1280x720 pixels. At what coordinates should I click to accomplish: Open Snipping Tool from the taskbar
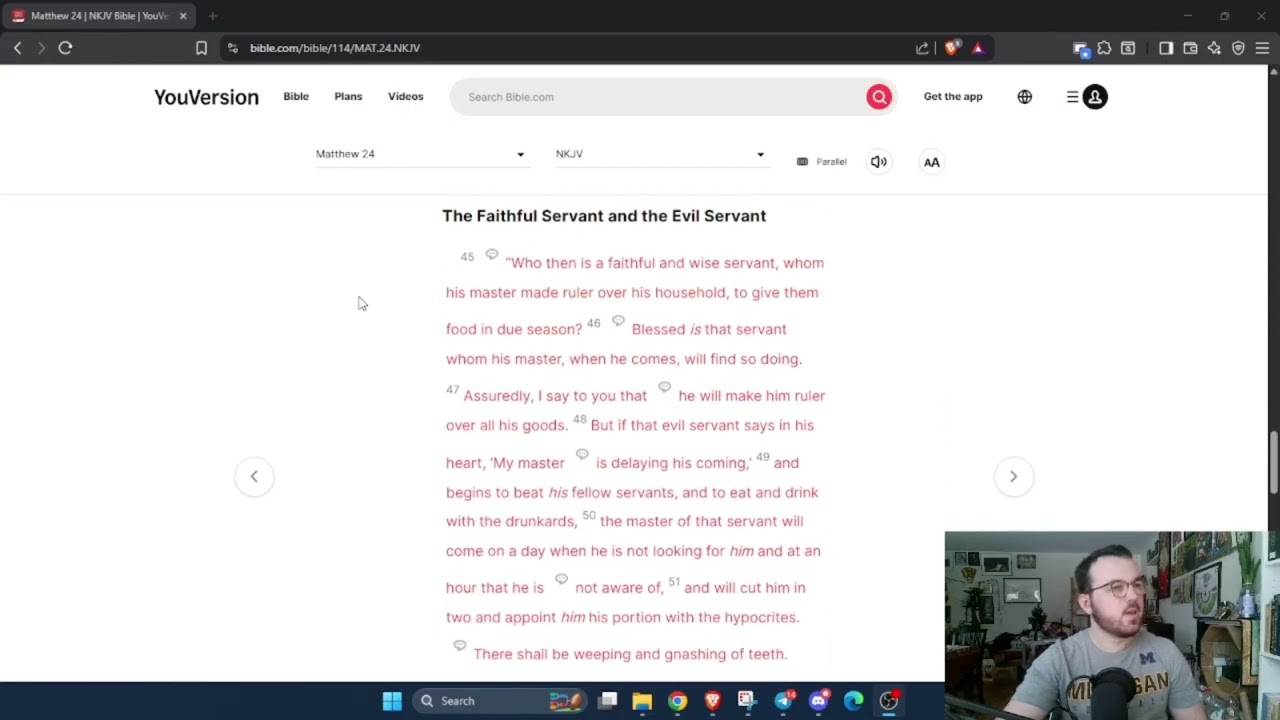(x=747, y=701)
